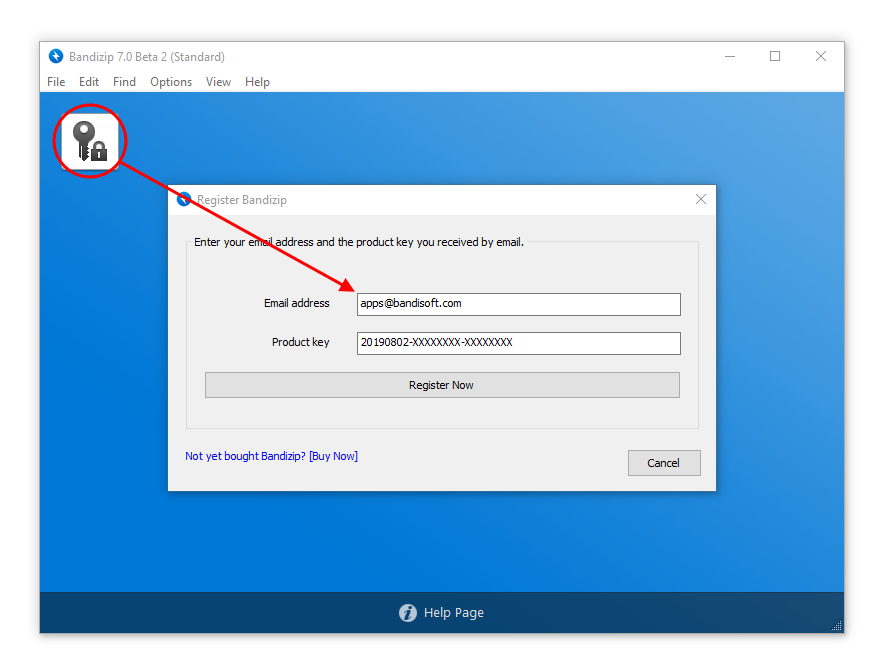Open the Help Page text link
This screenshot has height=669, width=885.
453,613
